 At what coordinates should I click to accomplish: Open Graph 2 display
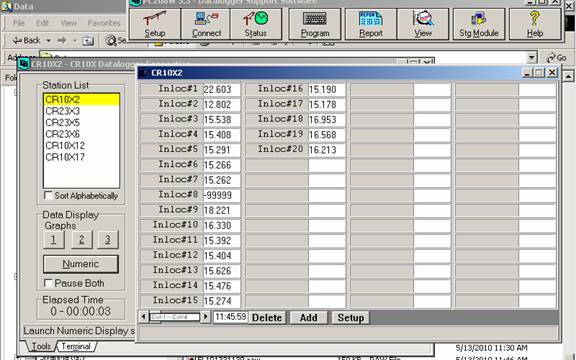(81, 240)
